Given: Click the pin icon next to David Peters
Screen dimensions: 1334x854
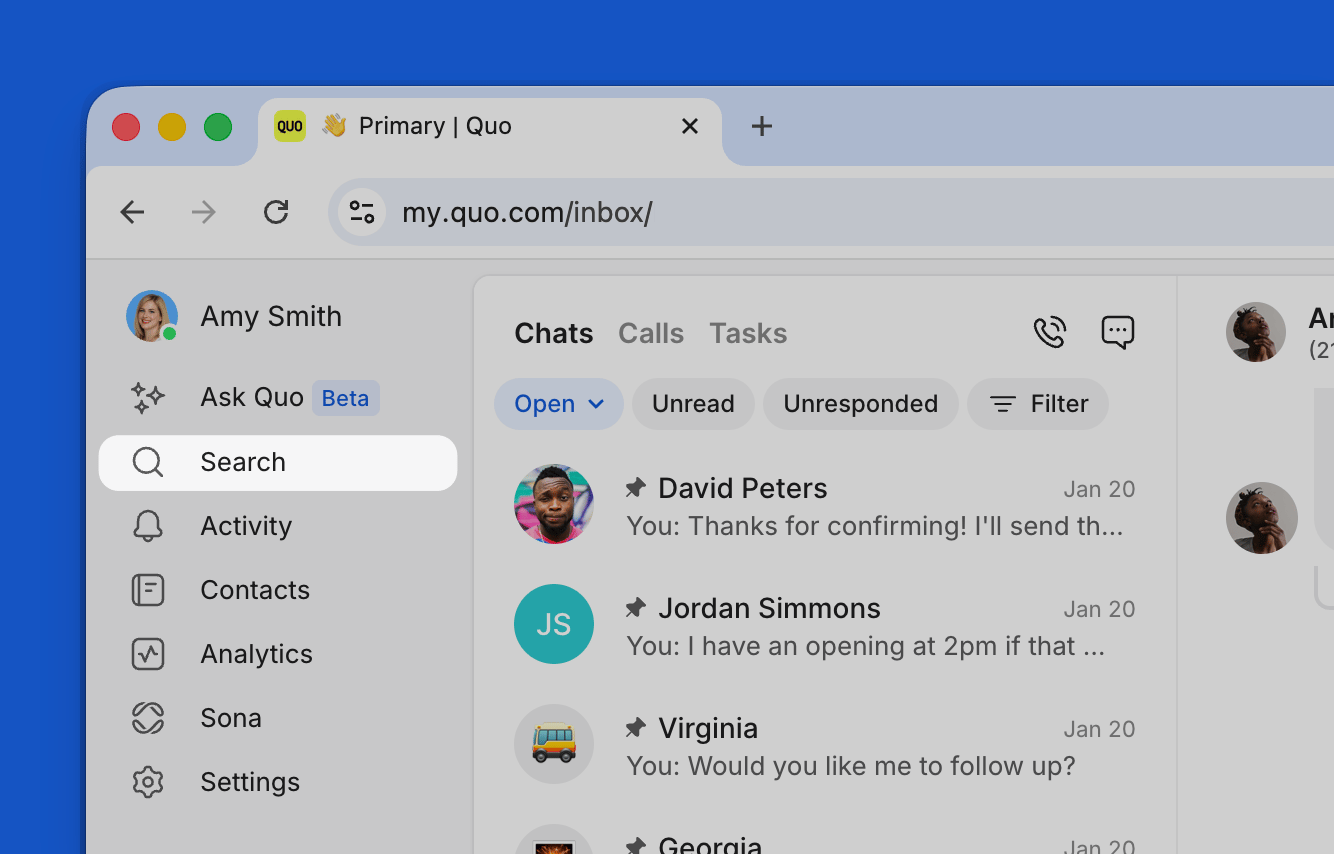Looking at the screenshot, I should [x=635, y=488].
